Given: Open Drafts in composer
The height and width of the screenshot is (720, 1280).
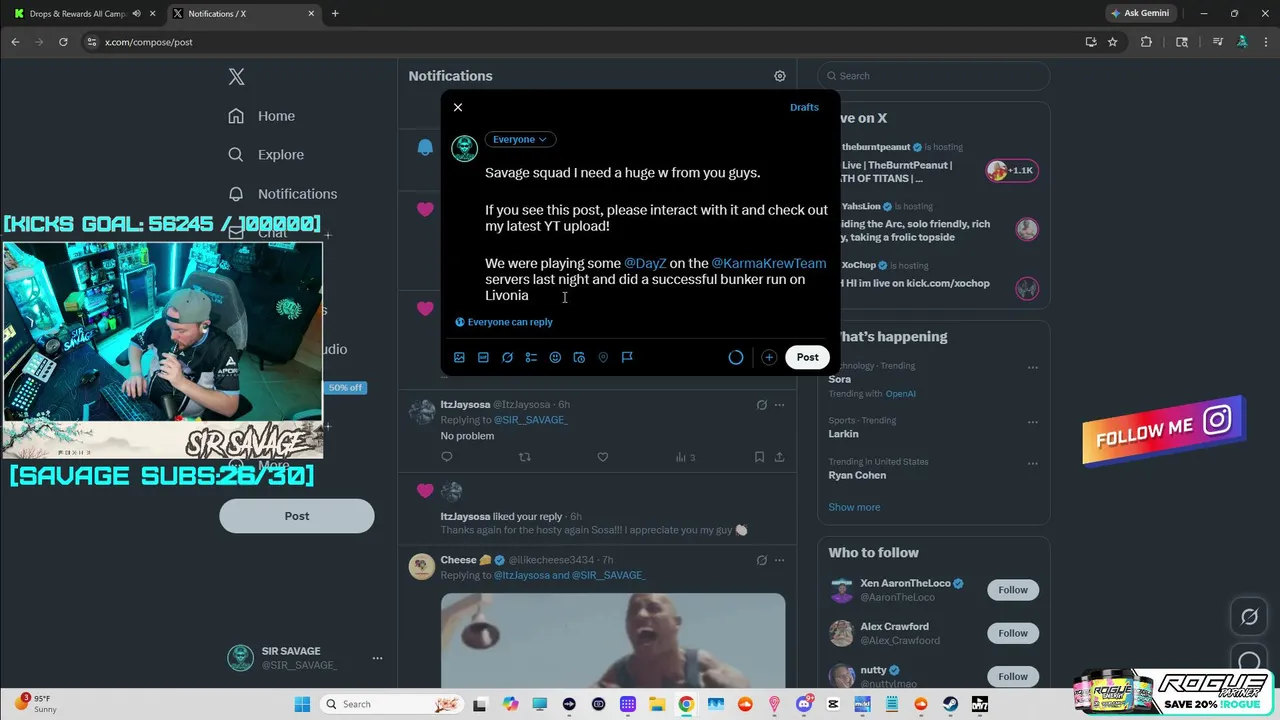Looking at the screenshot, I should click(804, 107).
